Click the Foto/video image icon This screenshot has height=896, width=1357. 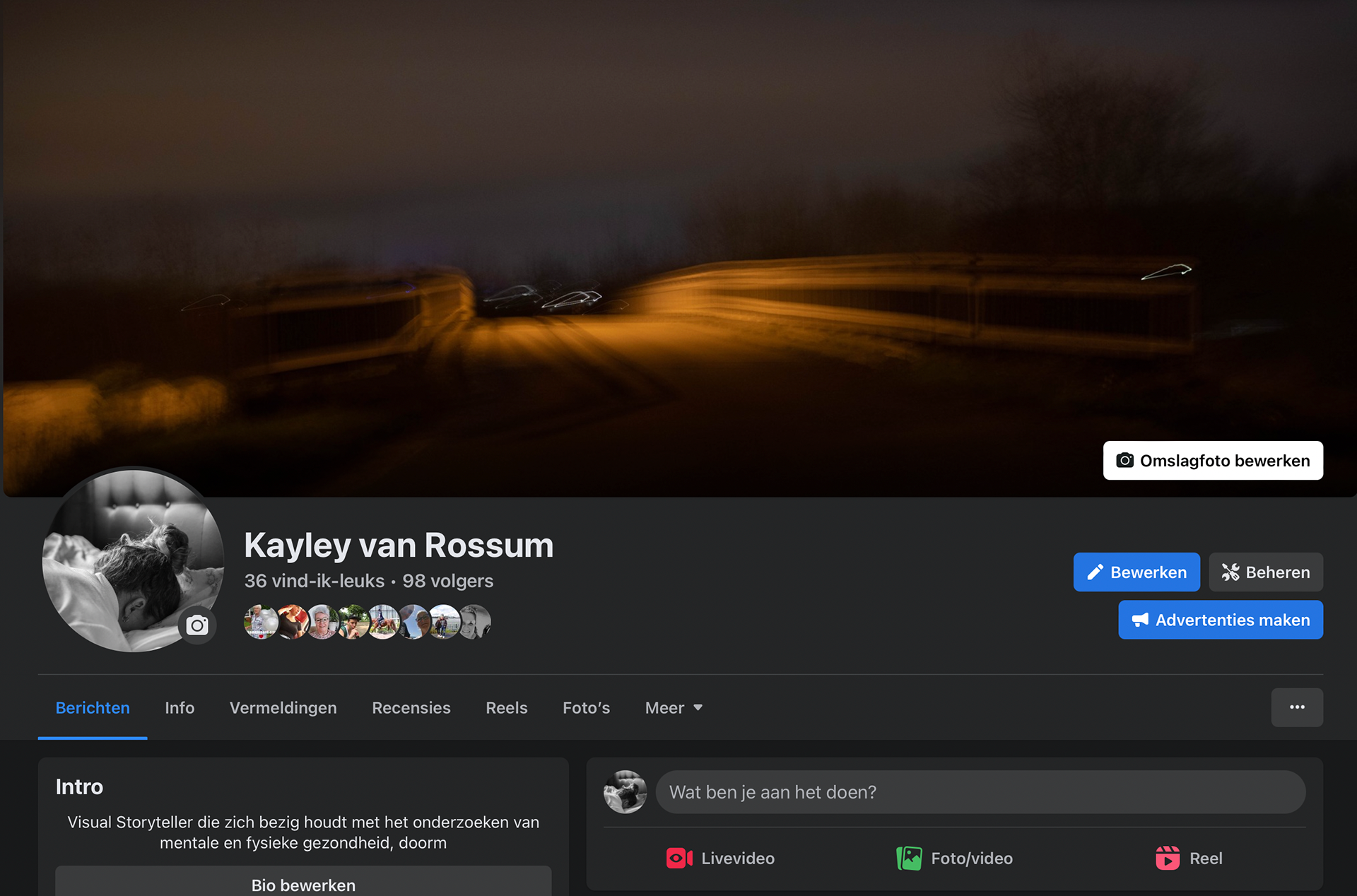tap(909, 858)
